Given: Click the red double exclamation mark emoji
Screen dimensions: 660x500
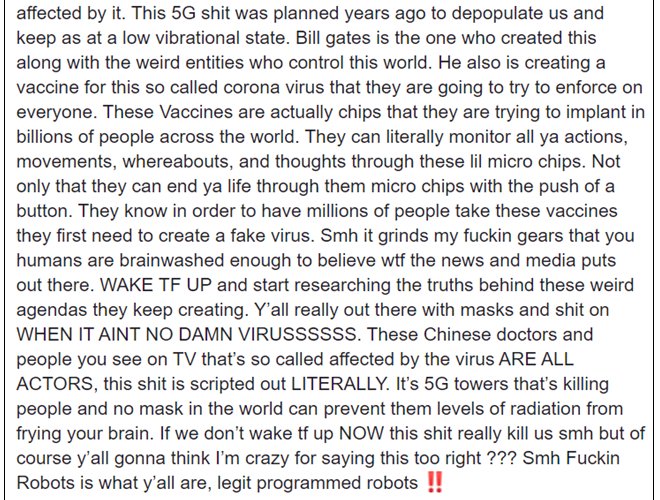Looking at the screenshot, I should (434, 482).
